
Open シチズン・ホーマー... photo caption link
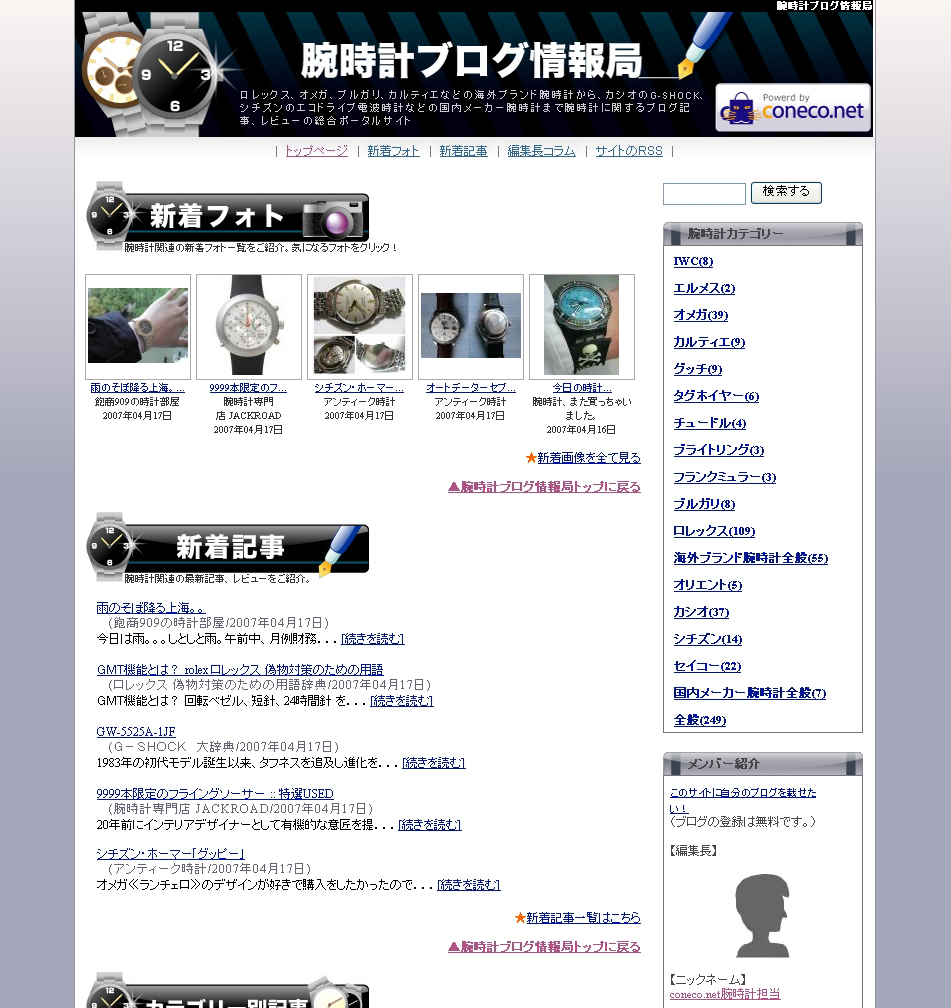pos(359,388)
